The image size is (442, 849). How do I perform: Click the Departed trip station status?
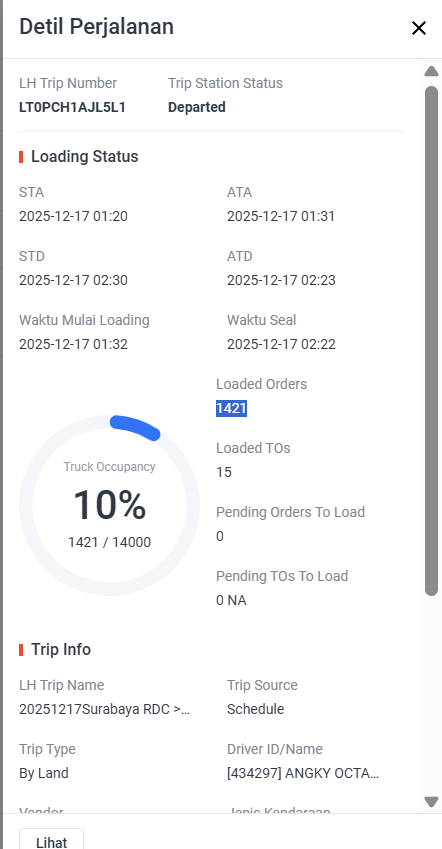click(x=197, y=107)
